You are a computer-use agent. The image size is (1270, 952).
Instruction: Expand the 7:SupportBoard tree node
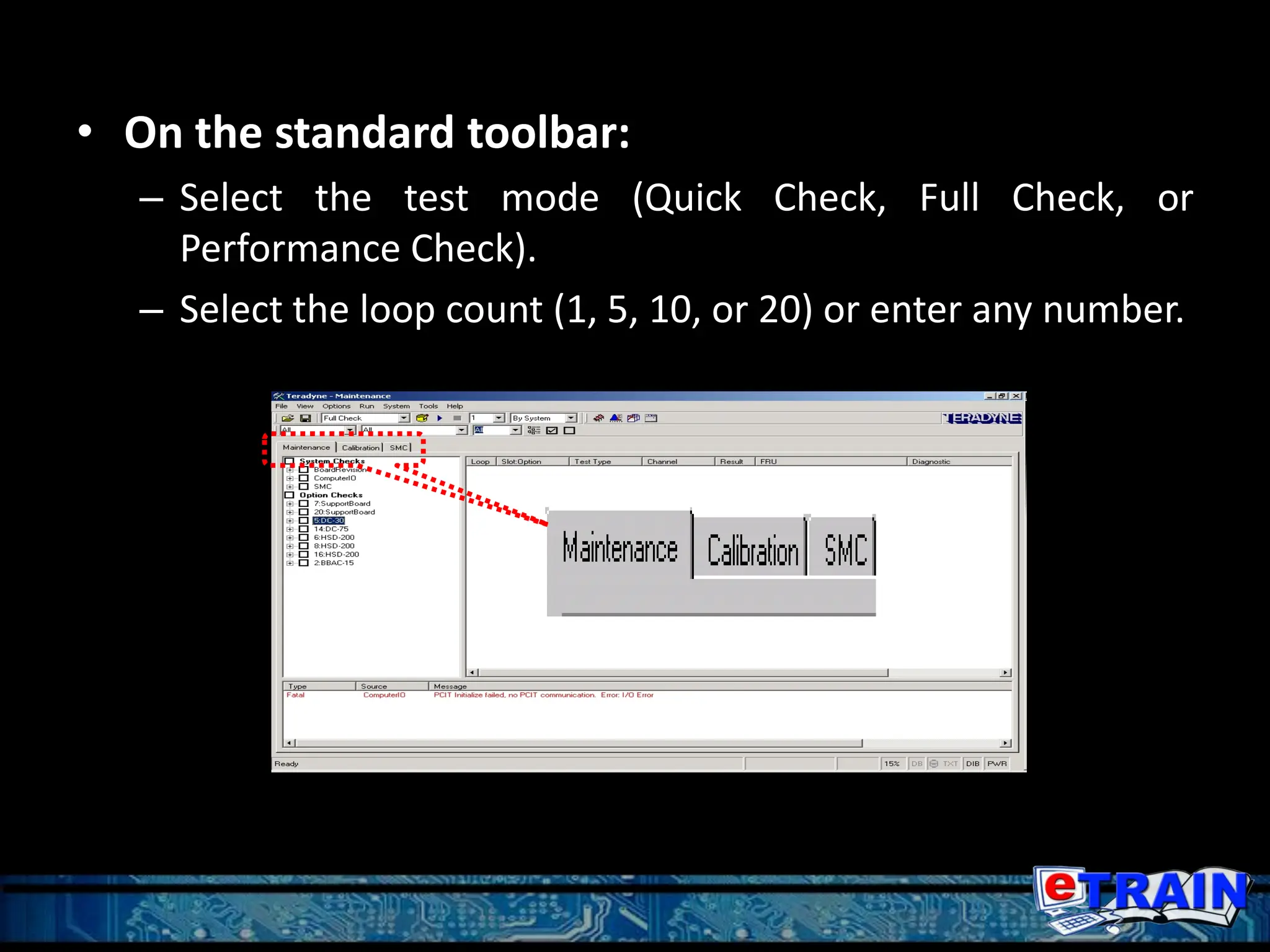pyautogui.click(x=290, y=504)
